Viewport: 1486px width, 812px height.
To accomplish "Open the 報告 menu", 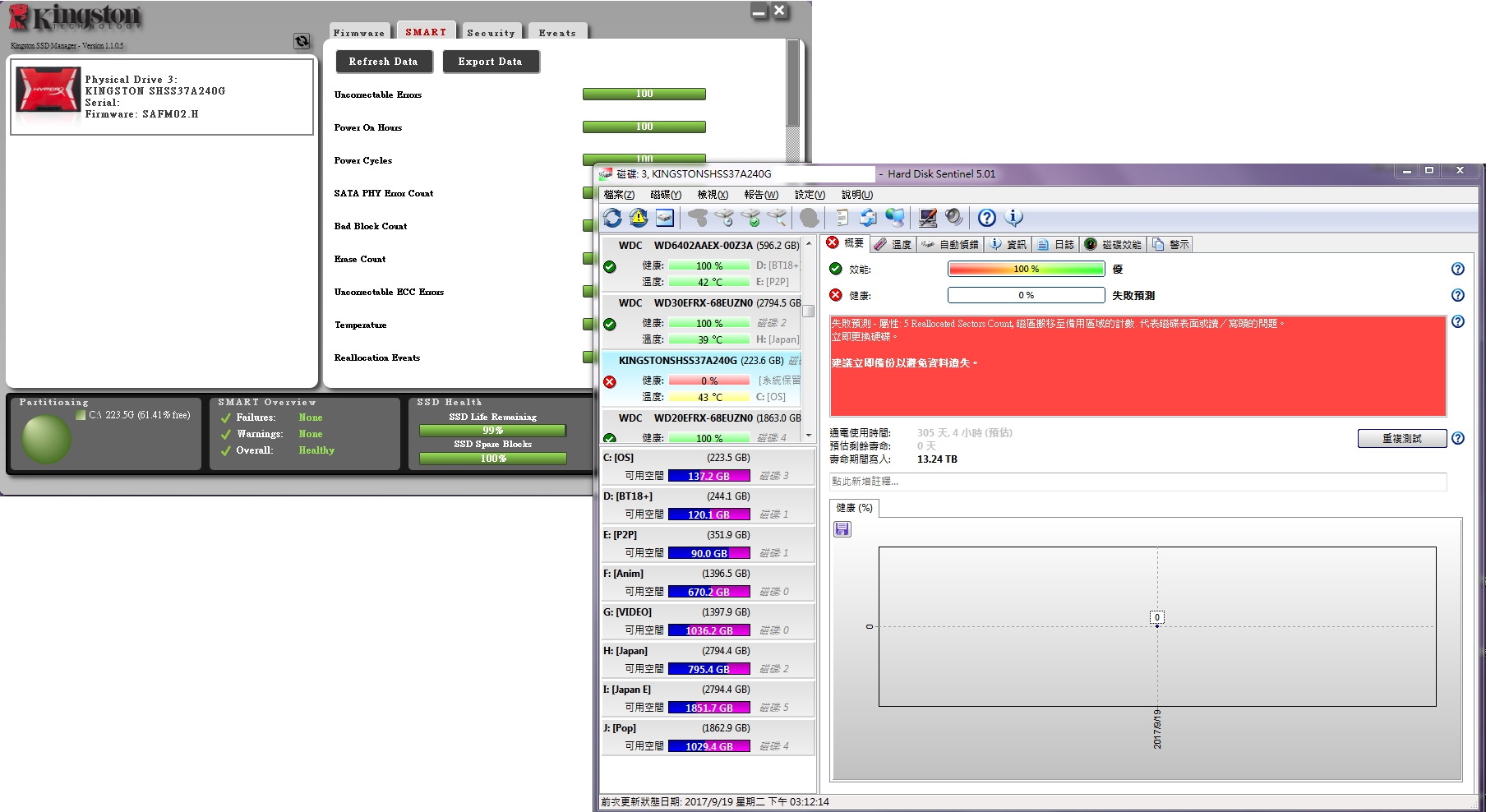I will [760, 195].
